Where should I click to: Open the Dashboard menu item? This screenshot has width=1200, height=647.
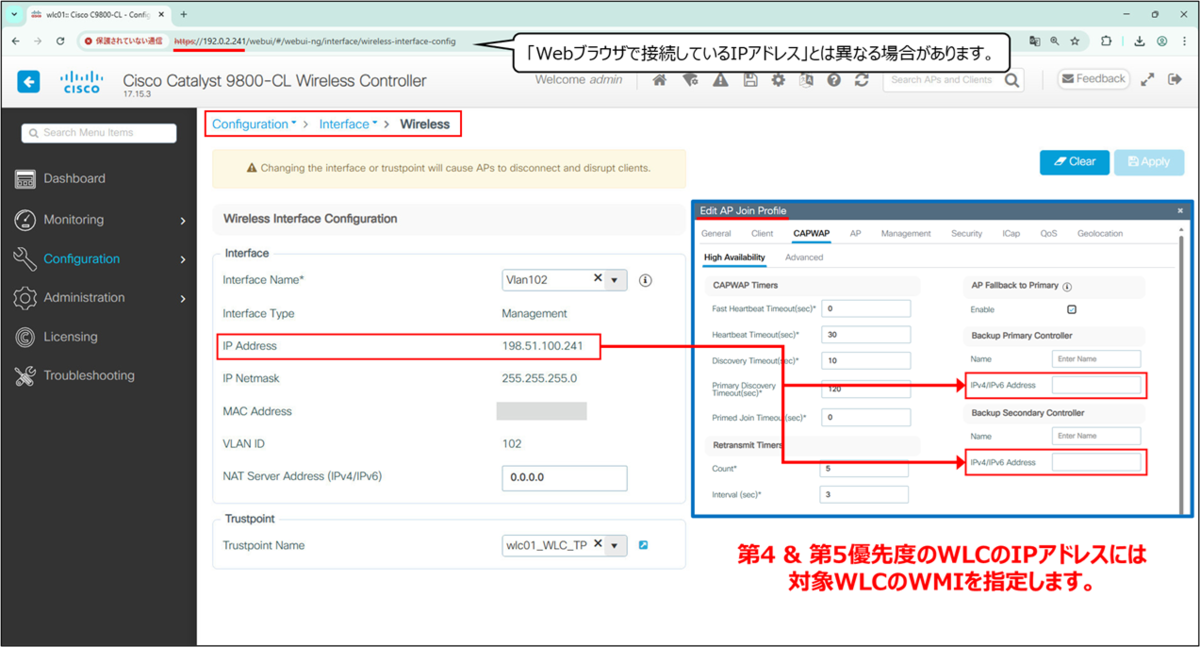tap(74, 179)
